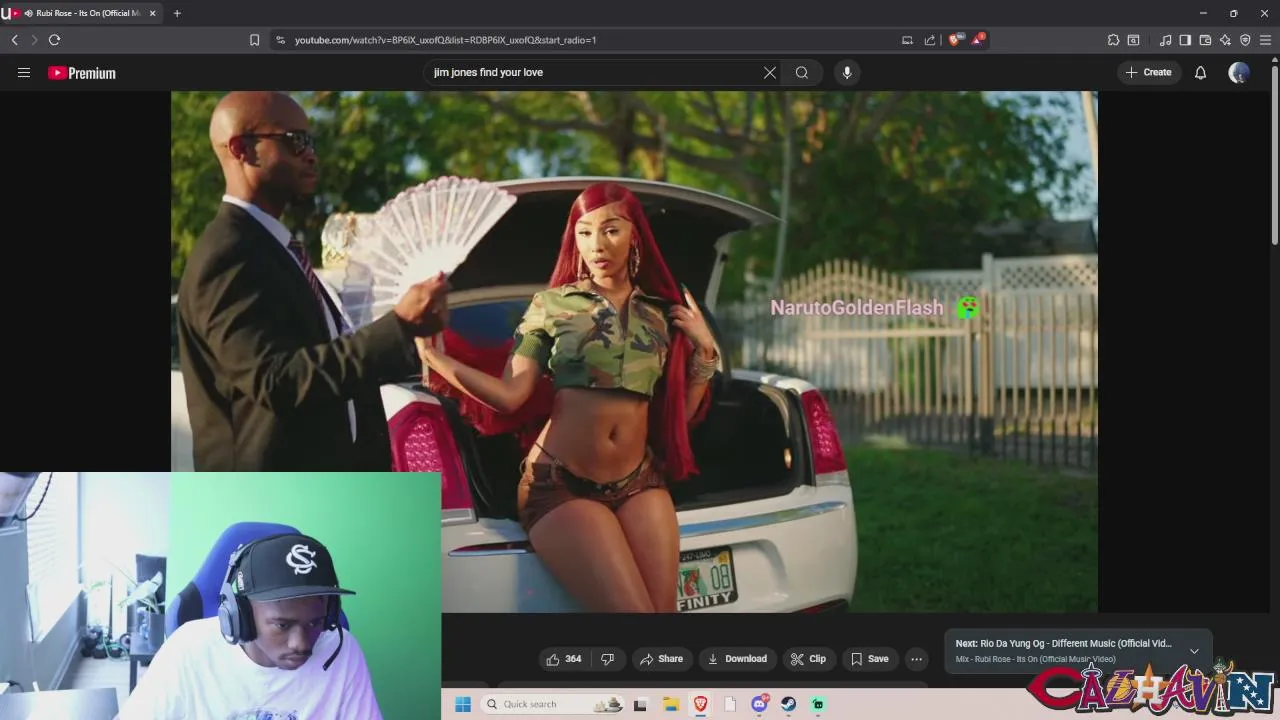Open Brave Rewards triangle icon
1280x720 pixels.
977,40
